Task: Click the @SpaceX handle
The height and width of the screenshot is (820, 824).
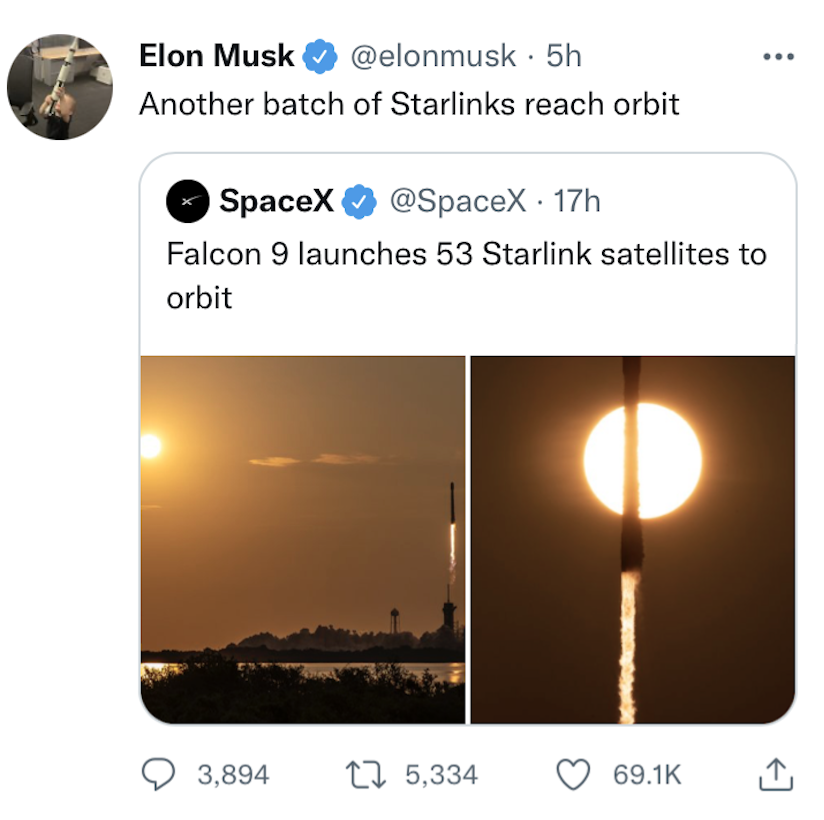Action: [456, 201]
